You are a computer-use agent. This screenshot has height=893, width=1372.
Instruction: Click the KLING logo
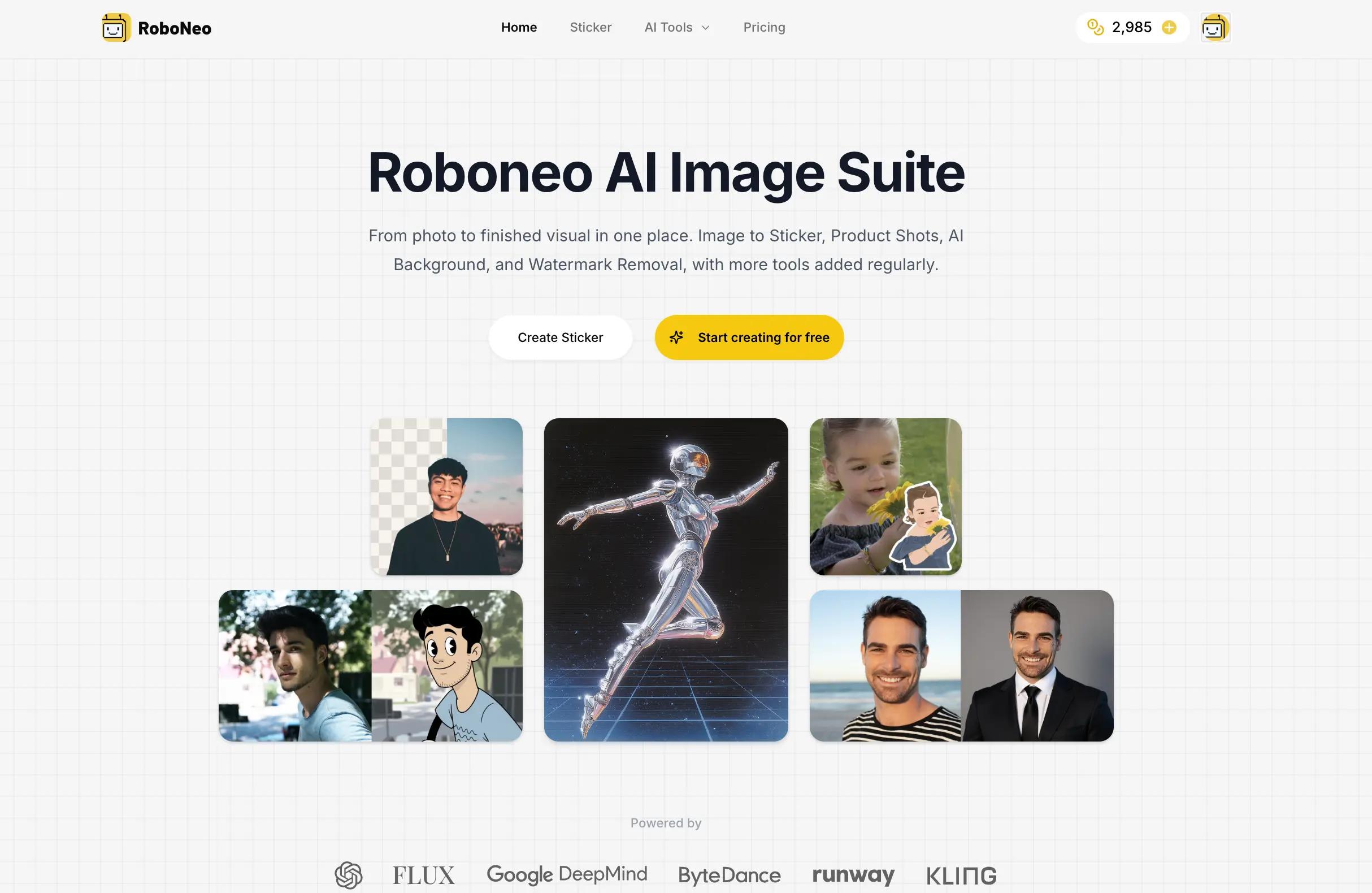click(961, 874)
